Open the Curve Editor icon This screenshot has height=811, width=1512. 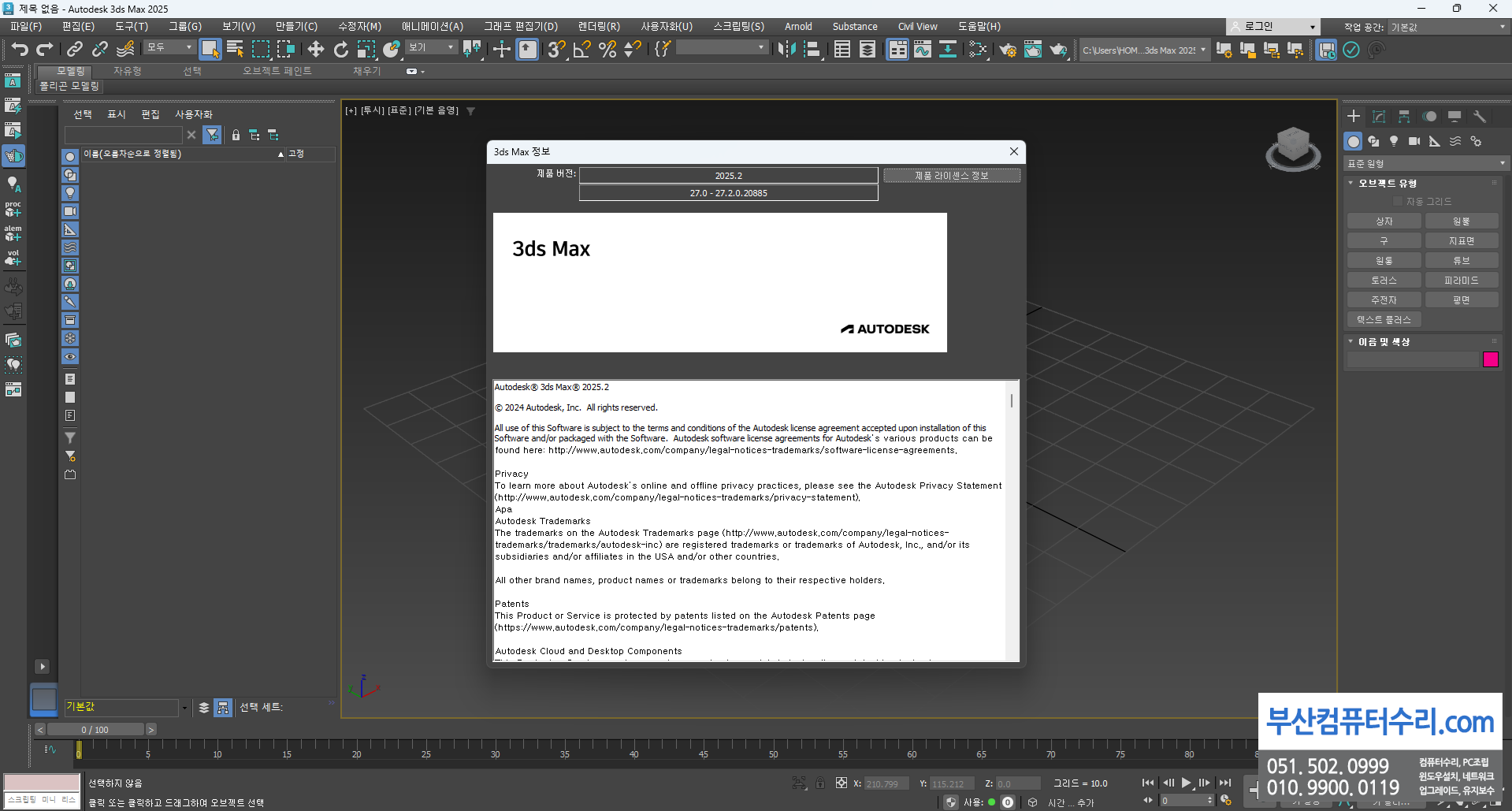[923, 50]
